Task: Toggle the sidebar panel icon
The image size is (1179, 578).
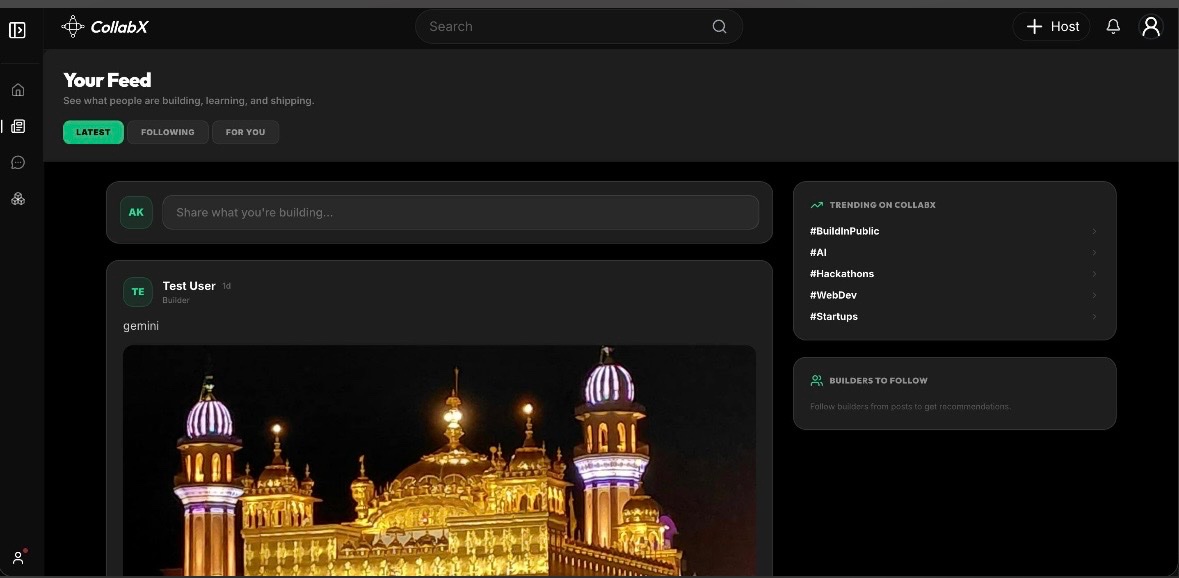Action: [17, 30]
